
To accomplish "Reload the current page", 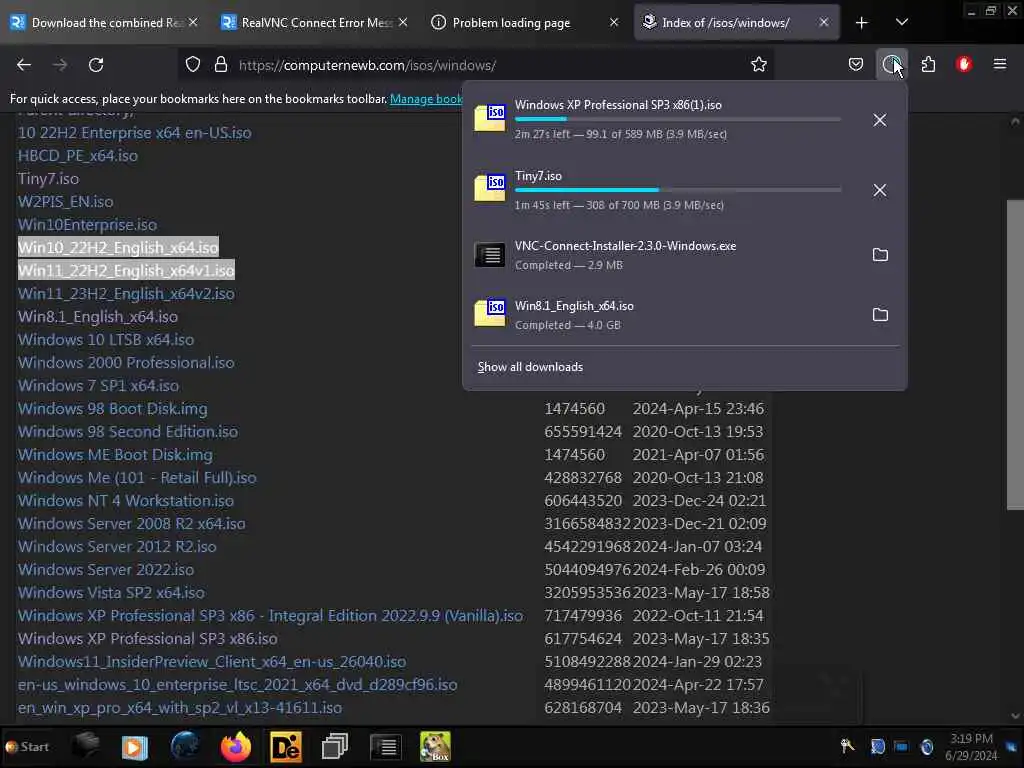I will [96, 65].
